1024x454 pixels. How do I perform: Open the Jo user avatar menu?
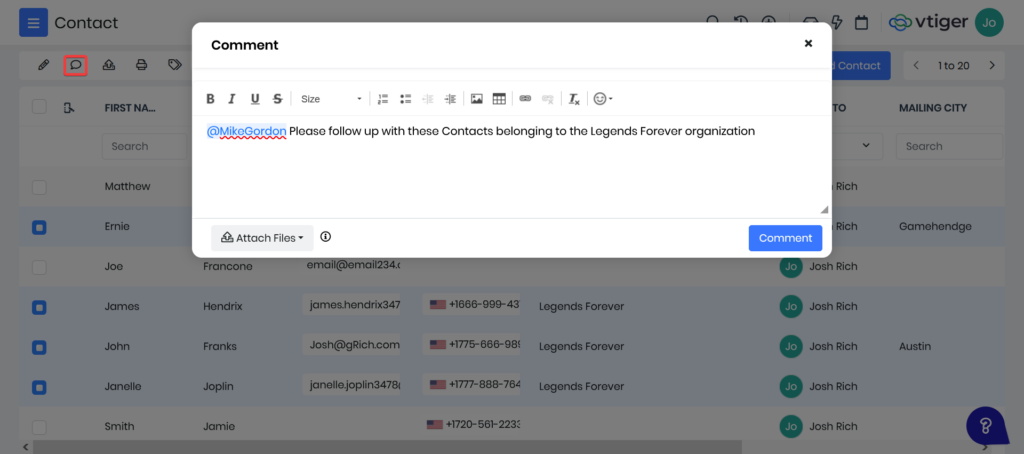point(989,23)
